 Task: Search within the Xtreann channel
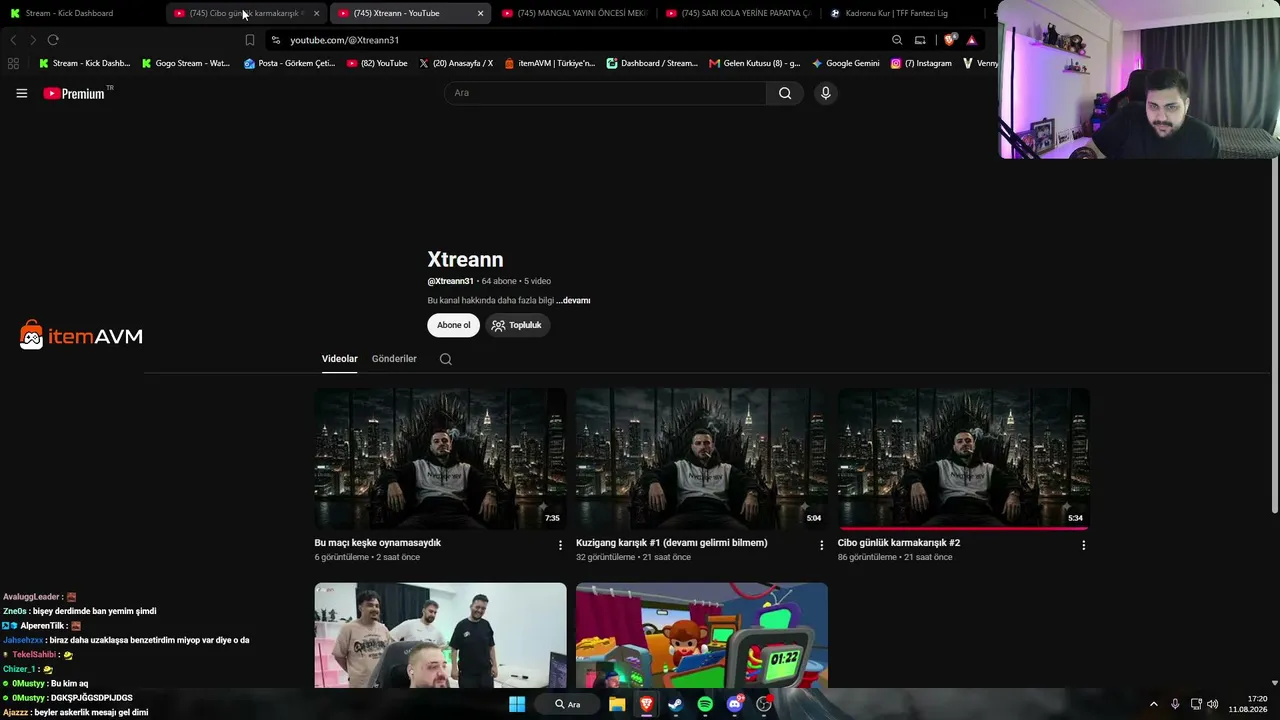point(446,359)
